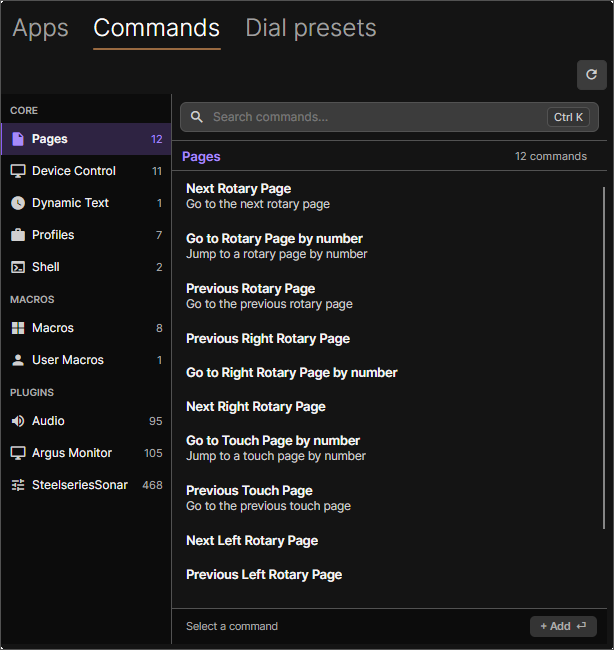614x650 pixels.
Task: Click the magnifier icon in search bar
Action: click(x=197, y=117)
